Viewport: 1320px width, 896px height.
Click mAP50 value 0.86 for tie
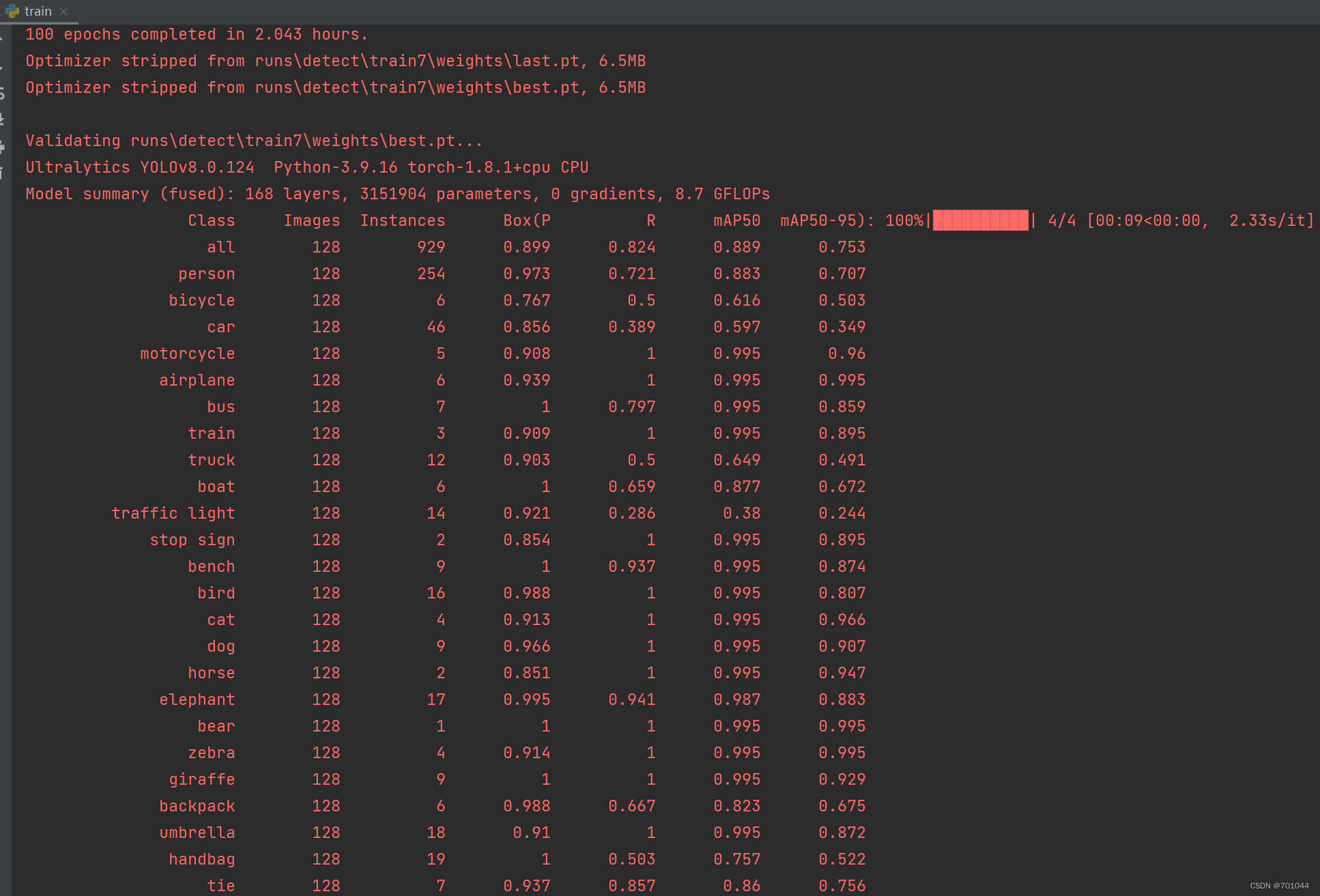pyautogui.click(x=742, y=886)
